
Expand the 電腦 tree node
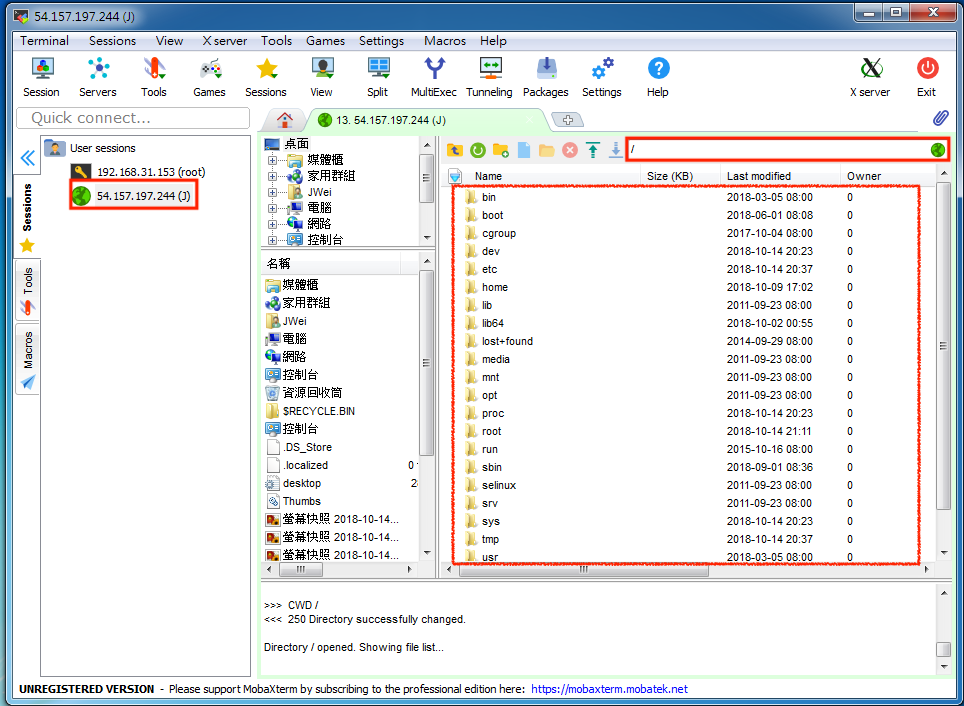click(272, 208)
